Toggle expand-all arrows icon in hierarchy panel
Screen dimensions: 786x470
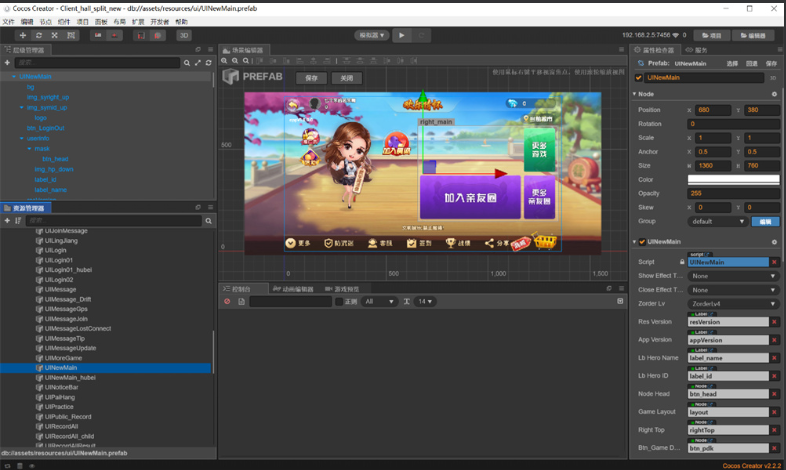pos(198,63)
